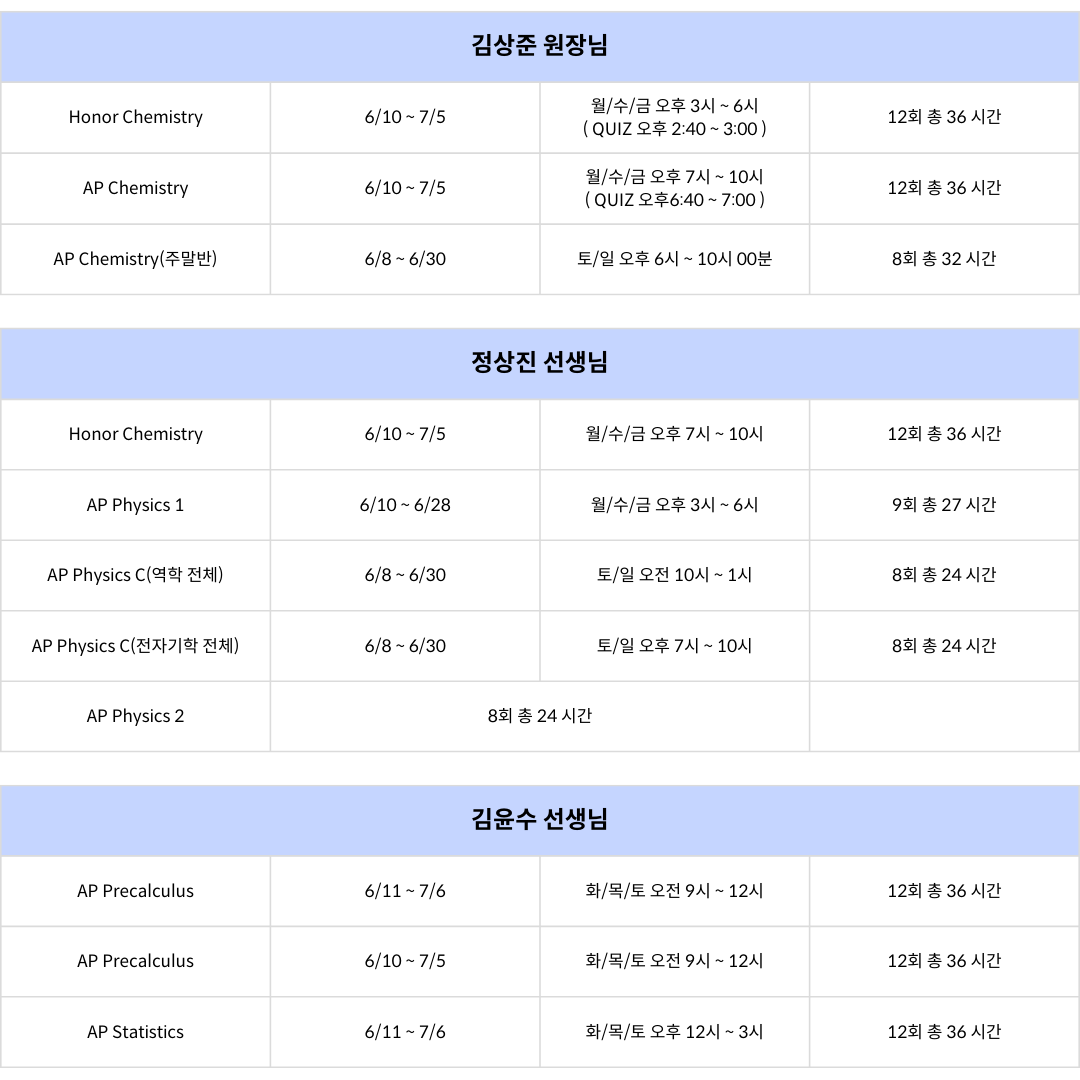Screen dimensions: 1080x1080
Task: Click the AP Statistics course cell
Action: [135, 1032]
